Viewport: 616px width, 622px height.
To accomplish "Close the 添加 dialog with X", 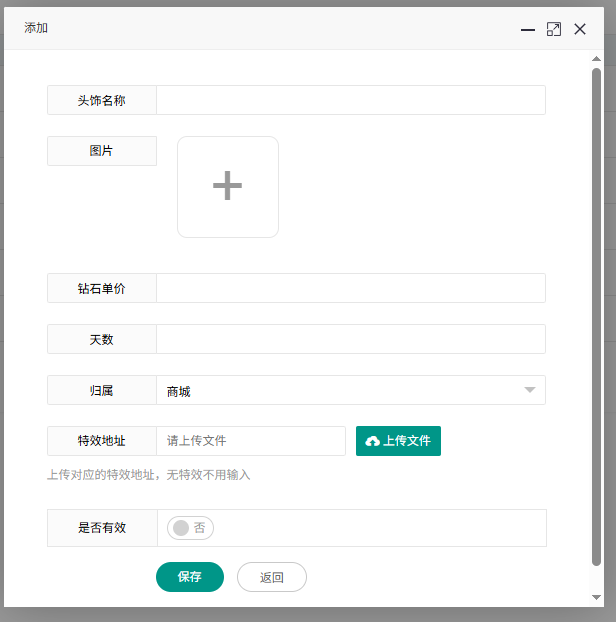I will click(580, 30).
